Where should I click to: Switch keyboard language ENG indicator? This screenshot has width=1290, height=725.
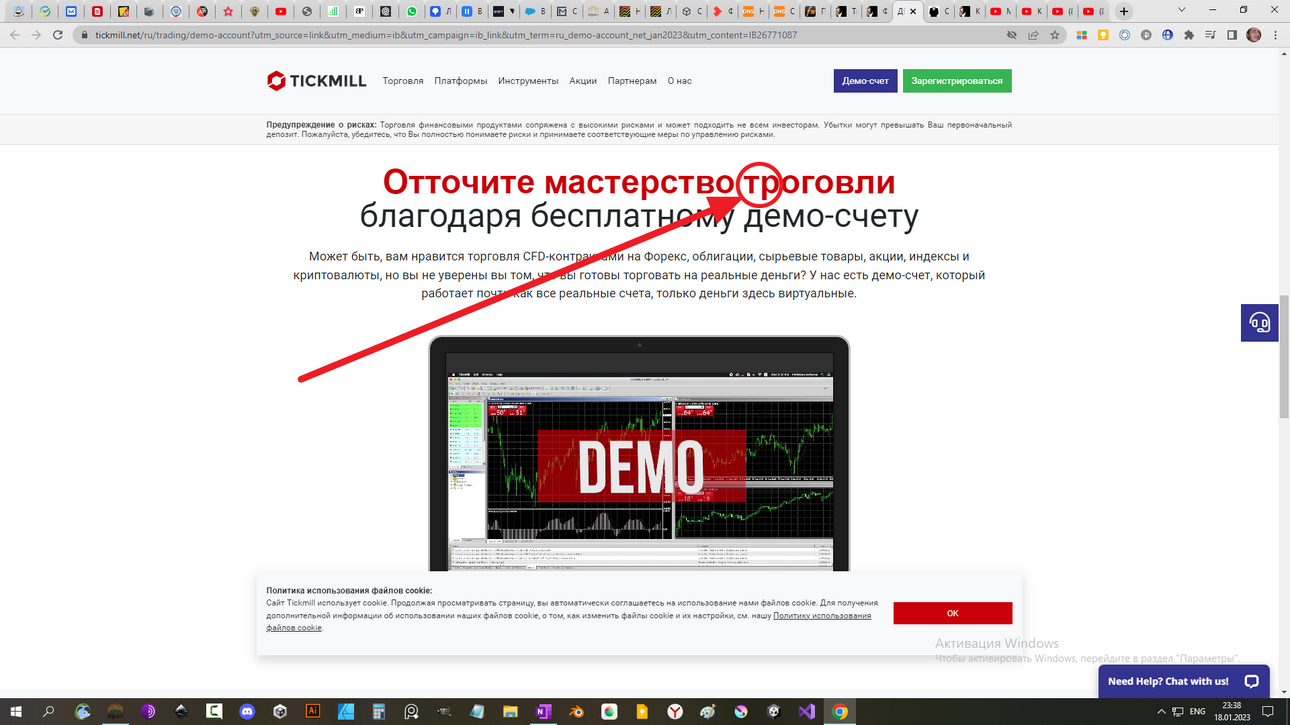1197,712
